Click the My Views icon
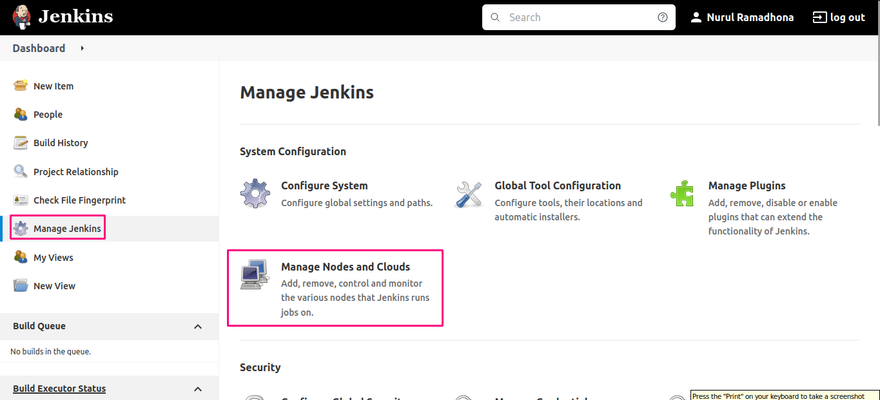The width and height of the screenshot is (880, 400). (x=21, y=258)
